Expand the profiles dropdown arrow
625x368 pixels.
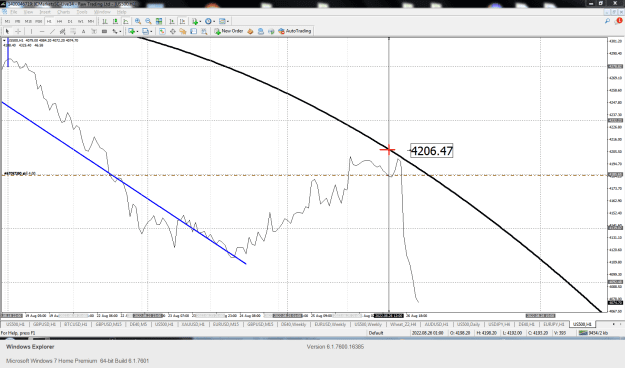151,31
